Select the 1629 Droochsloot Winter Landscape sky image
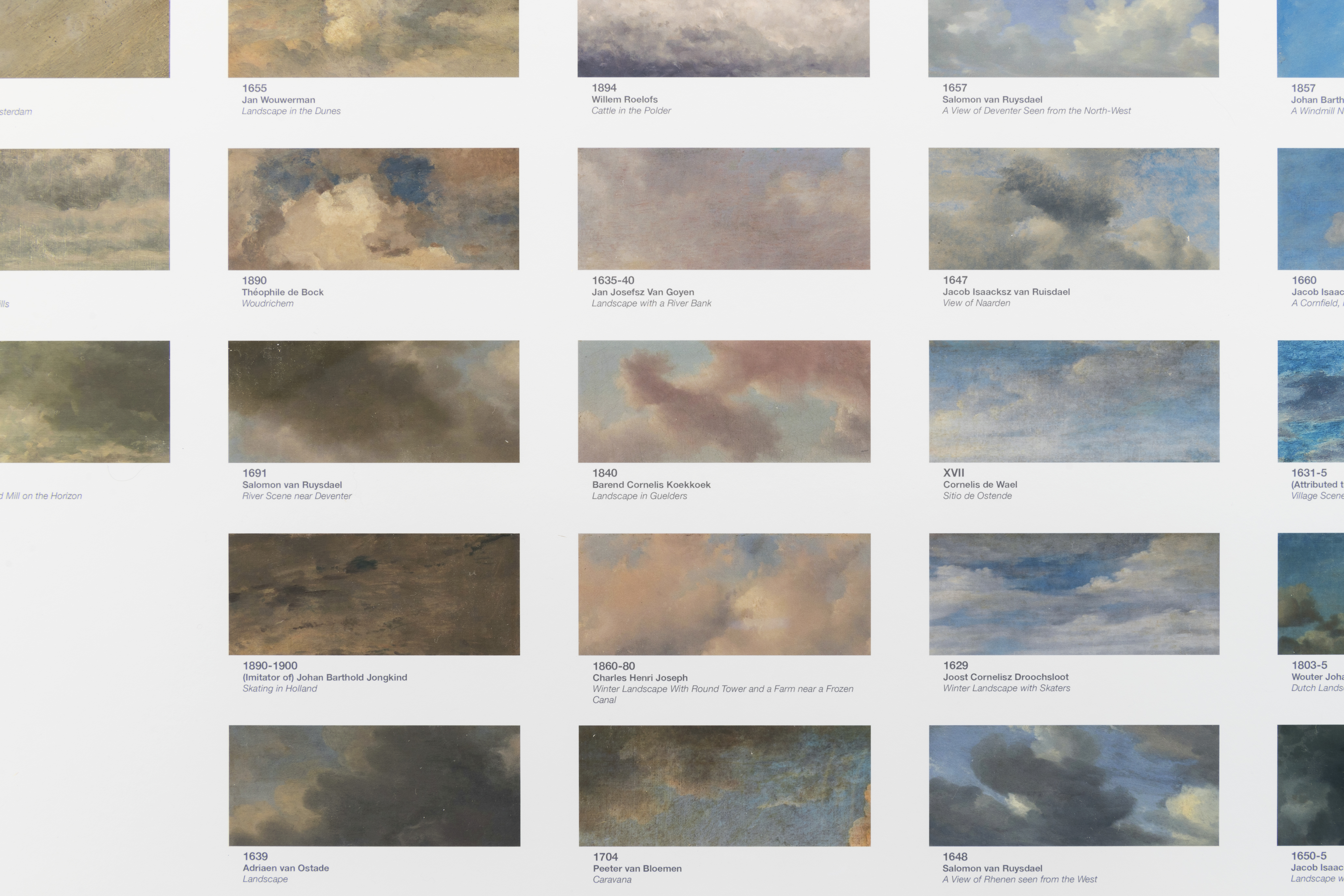This screenshot has height=896, width=1344. [x=1074, y=594]
